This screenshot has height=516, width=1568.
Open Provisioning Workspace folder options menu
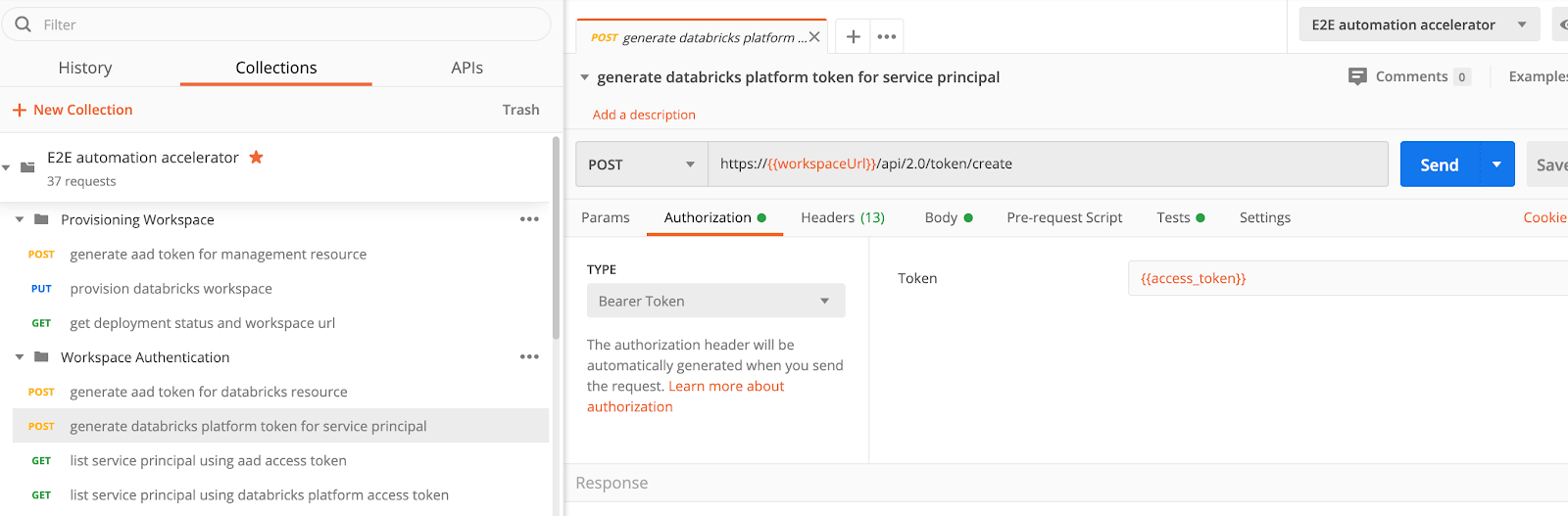click(529, 219)
